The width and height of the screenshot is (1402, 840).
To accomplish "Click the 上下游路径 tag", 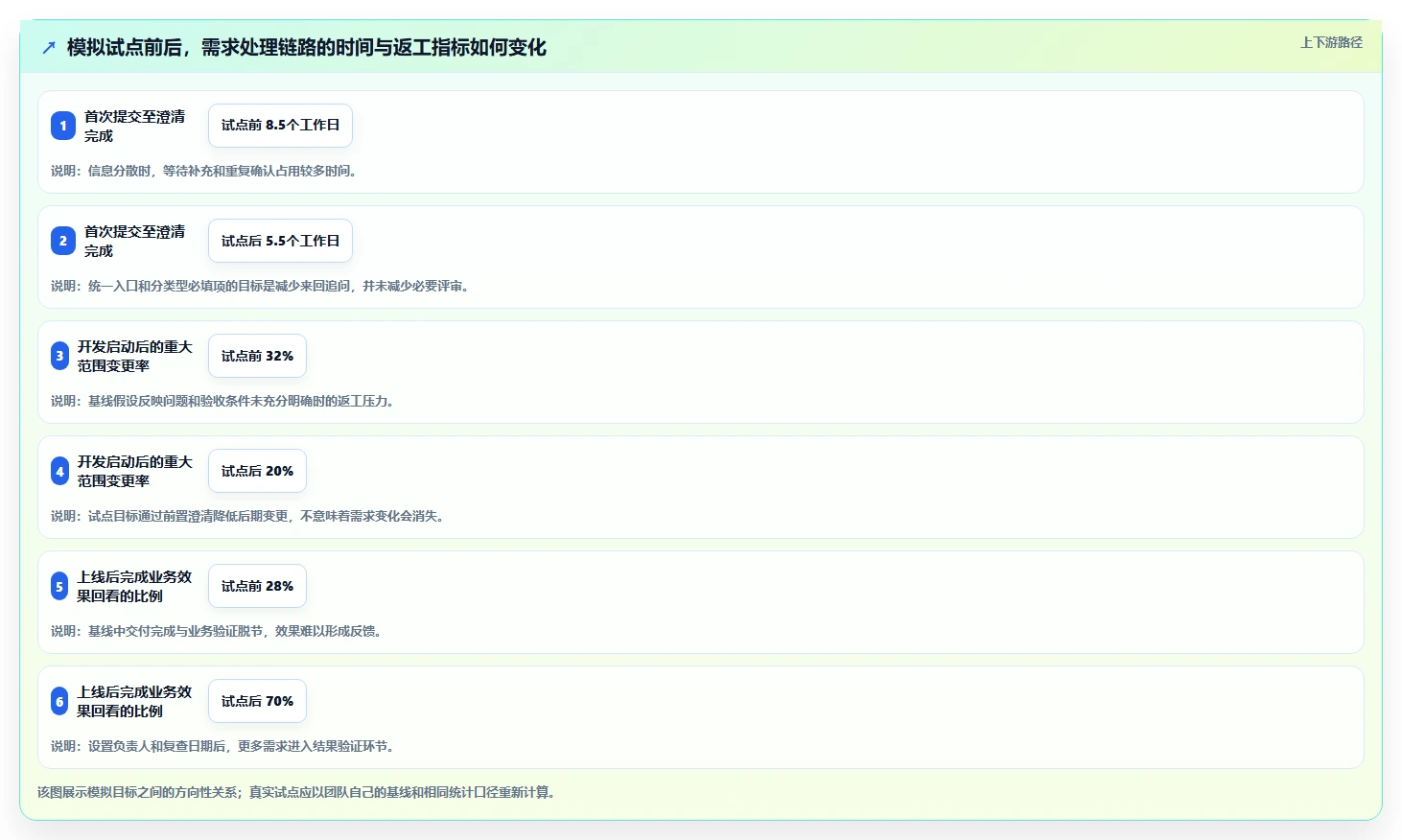I will [1331, 42].
